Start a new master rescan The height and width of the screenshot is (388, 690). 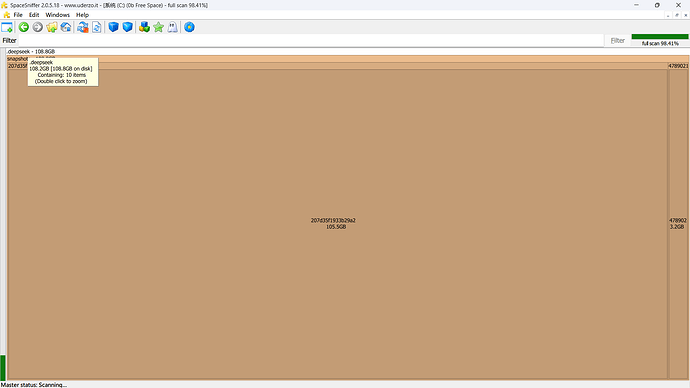(83, 27)
